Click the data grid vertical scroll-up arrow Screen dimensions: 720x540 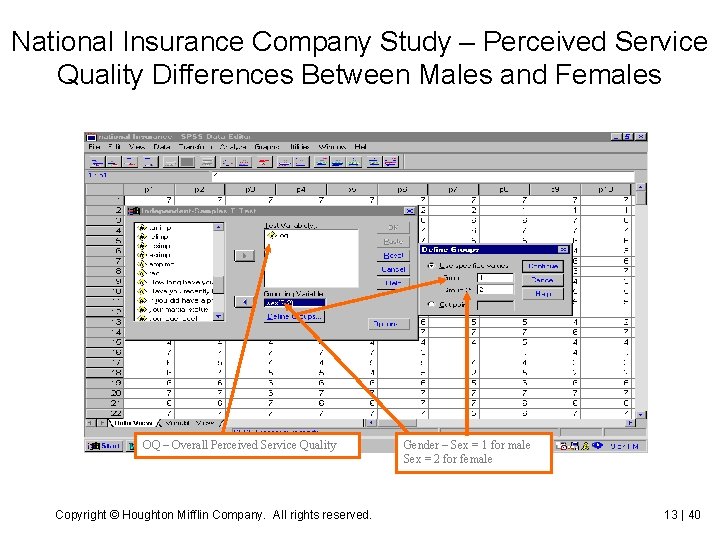[x=641, y=187]
